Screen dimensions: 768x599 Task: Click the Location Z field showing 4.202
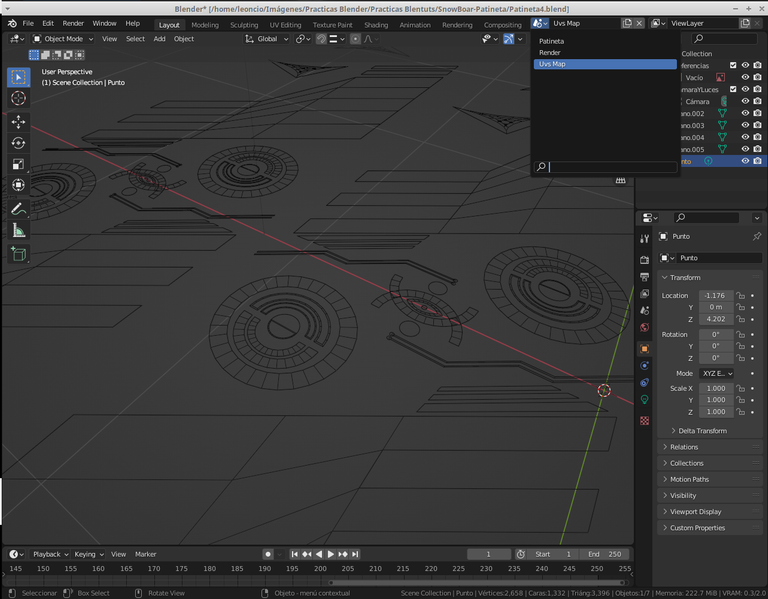(716, 319)
